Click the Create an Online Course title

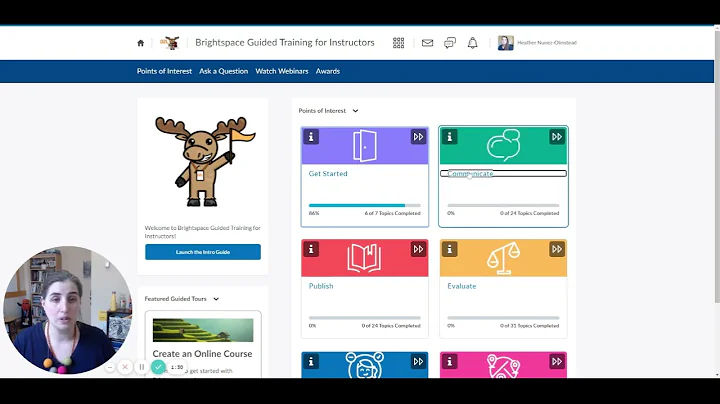202,354
